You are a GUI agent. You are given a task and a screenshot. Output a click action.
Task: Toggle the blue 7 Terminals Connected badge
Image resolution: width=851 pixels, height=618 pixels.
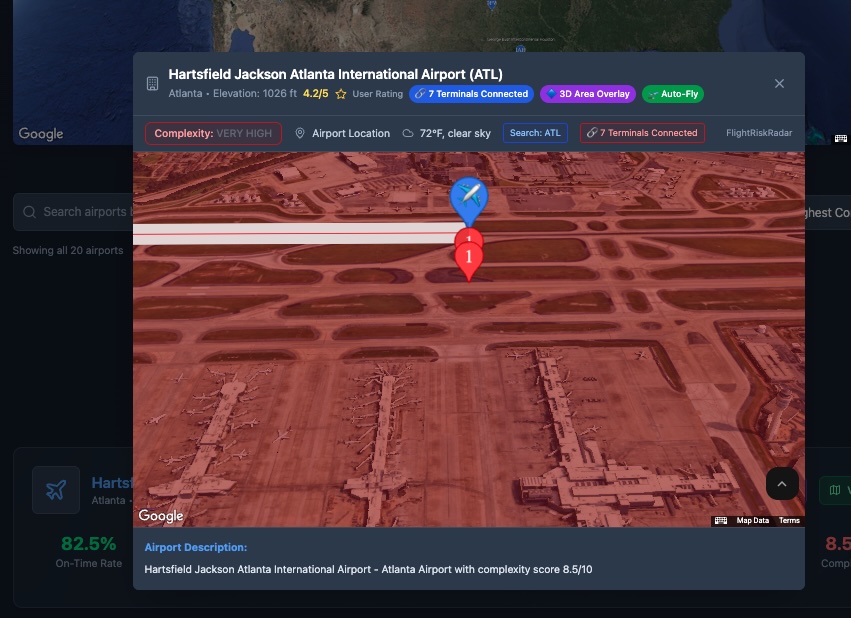coord(471,94)
